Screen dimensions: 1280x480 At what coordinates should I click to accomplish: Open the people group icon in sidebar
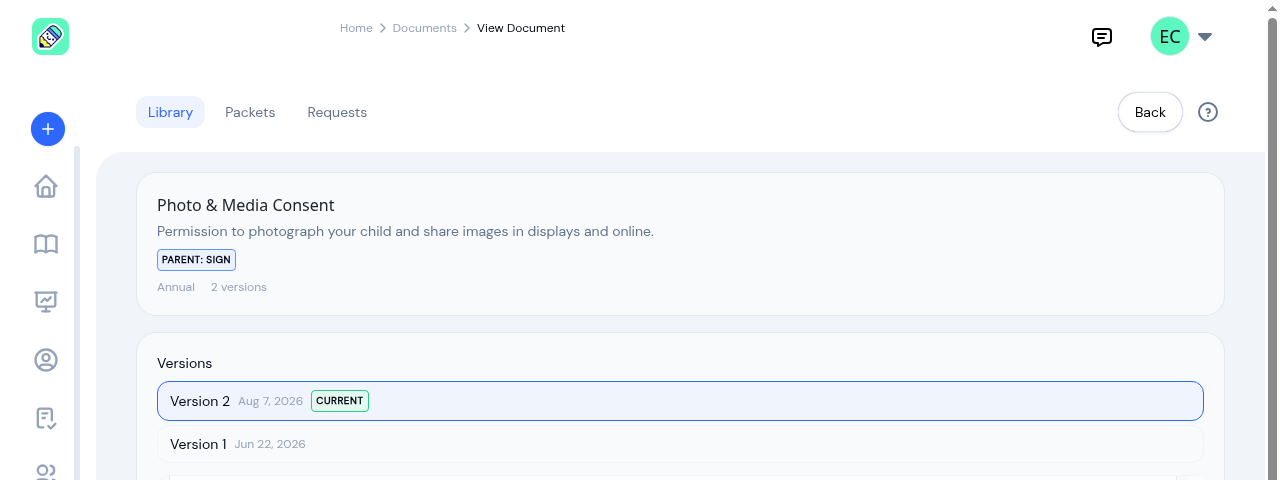click(x=46, y=472)
